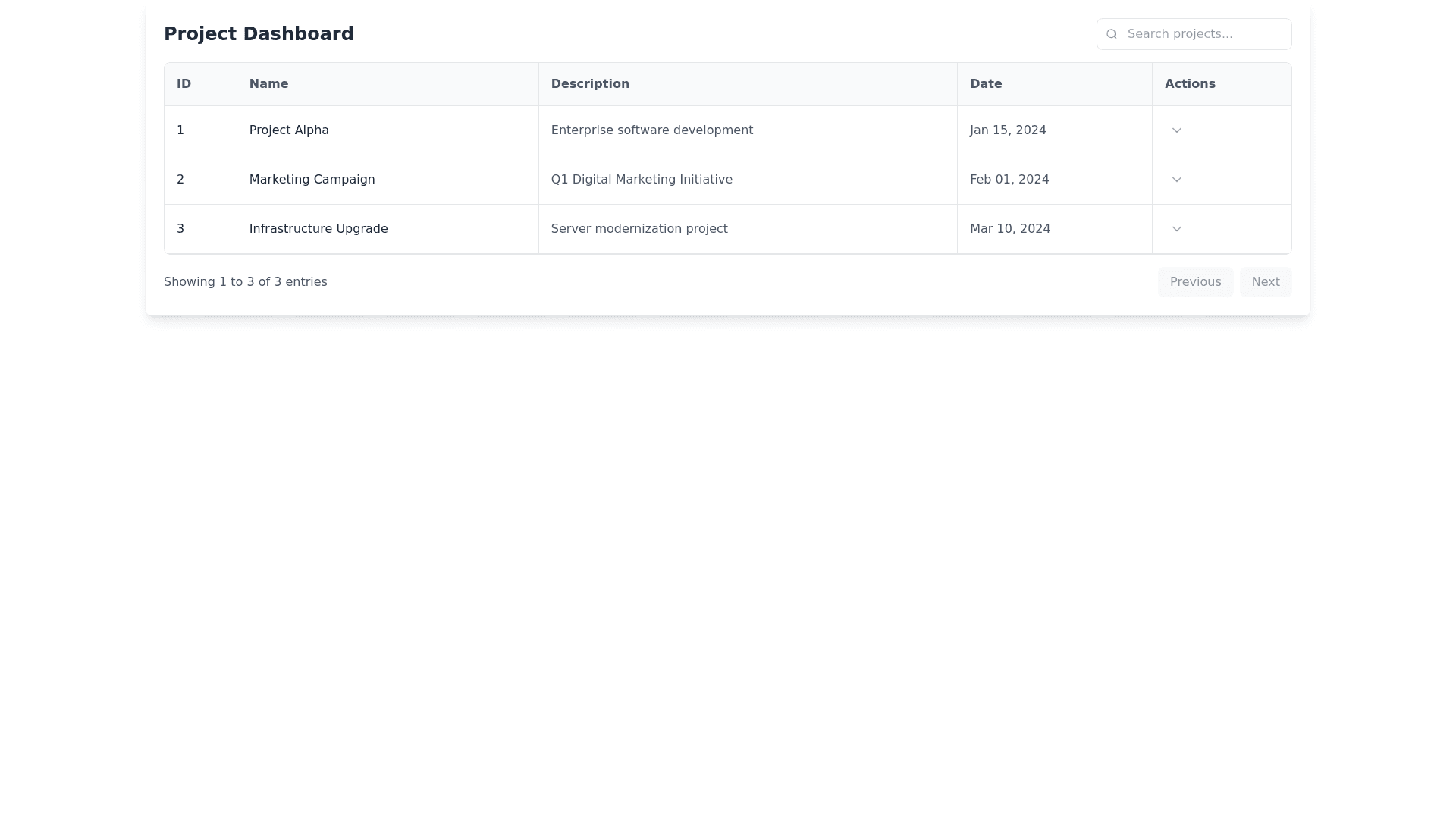The height and width of the screenshot is (819, 1456).
Task: Click the search magnifier icon
Action: point(1112,34)
